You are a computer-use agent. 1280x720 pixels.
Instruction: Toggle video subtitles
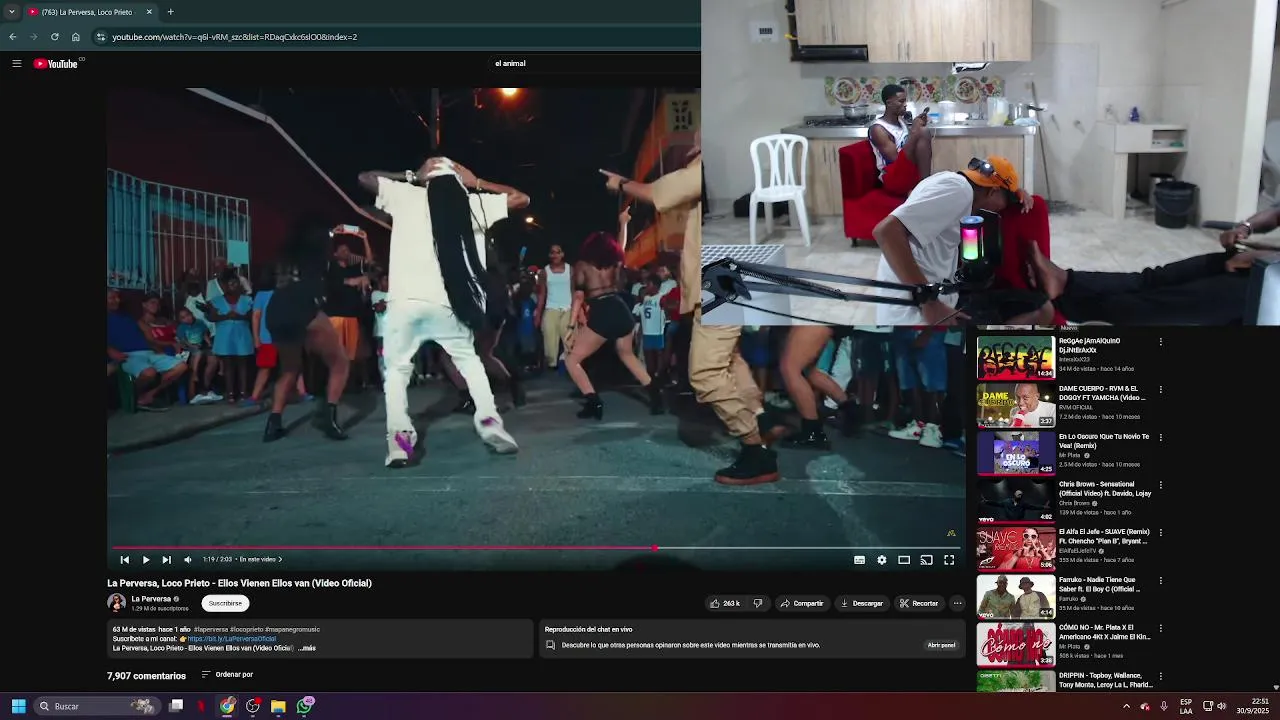click(859, 560)
